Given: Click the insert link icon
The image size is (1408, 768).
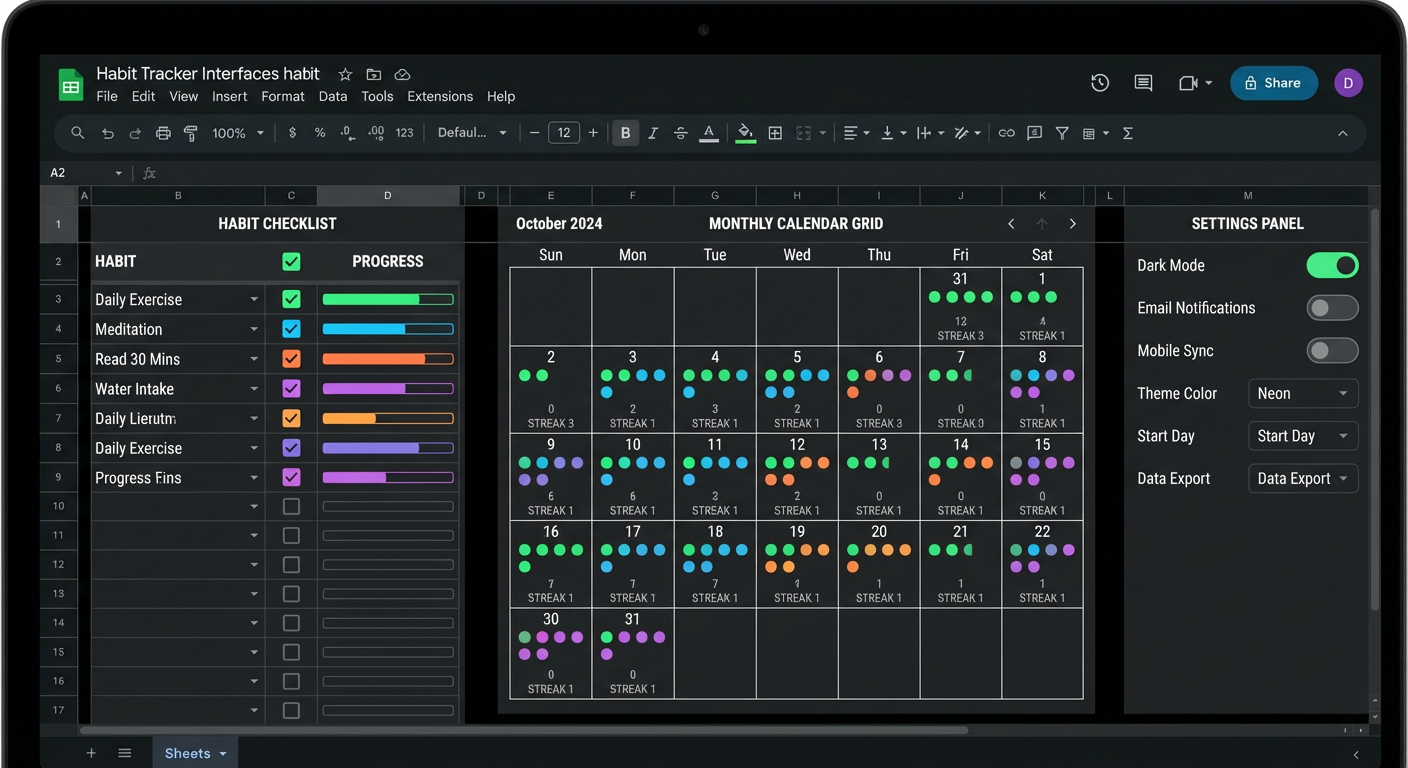Looking at the screenshot, I should [x=1006, y=133].
